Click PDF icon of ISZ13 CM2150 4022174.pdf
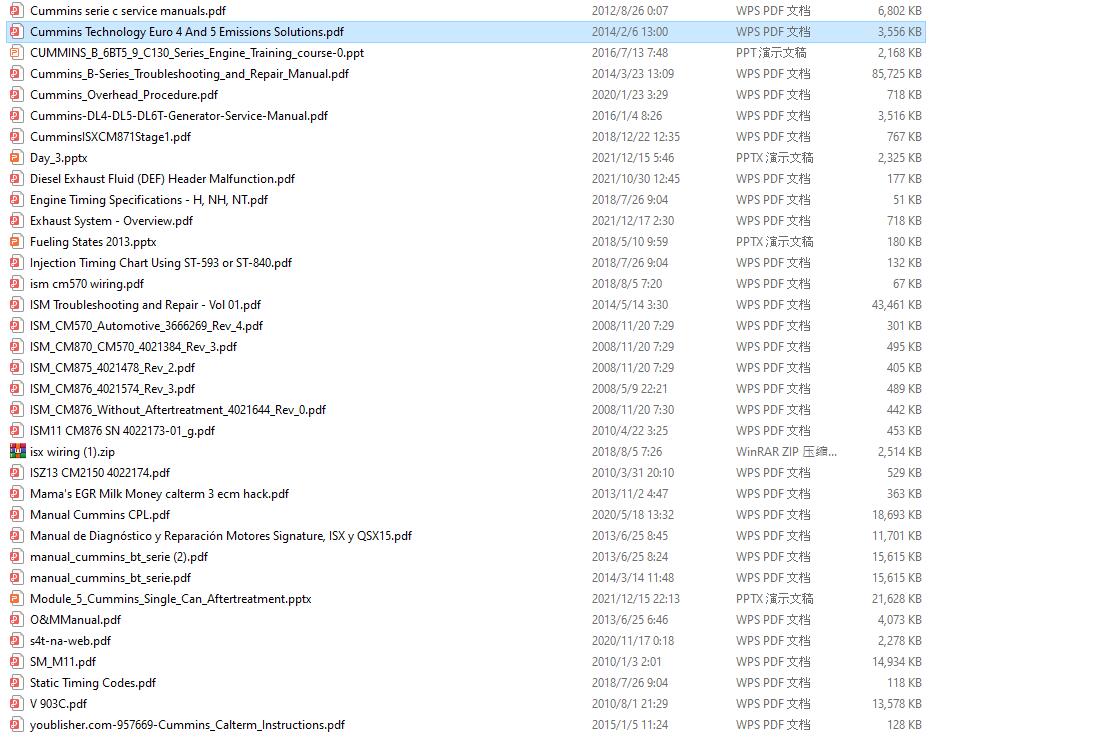This screenshot has height=741, width=1098. click(15, 473)
